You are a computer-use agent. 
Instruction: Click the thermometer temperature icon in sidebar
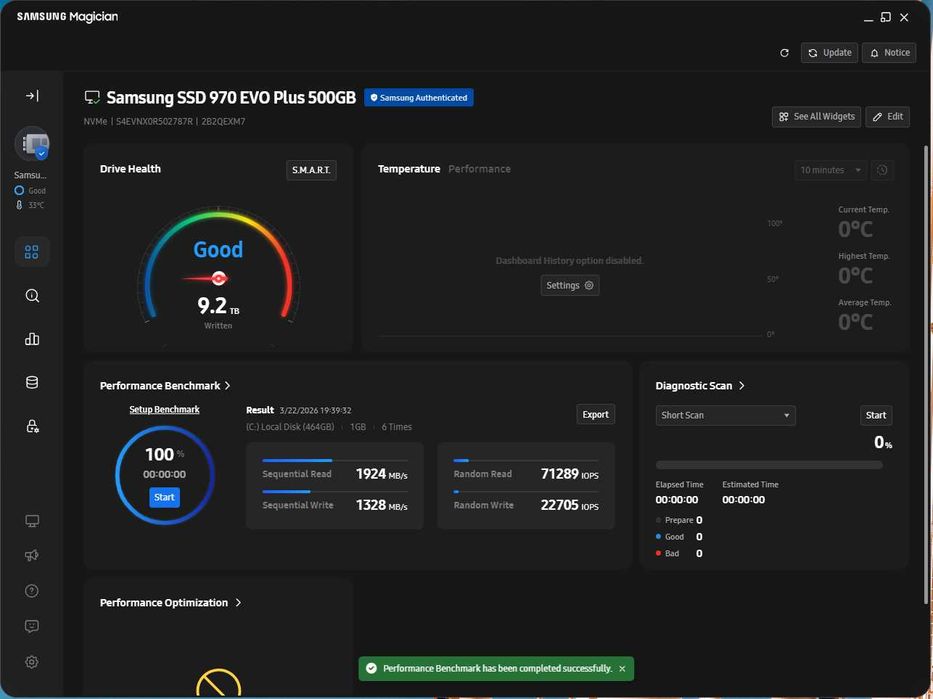[x=19, y=205]
